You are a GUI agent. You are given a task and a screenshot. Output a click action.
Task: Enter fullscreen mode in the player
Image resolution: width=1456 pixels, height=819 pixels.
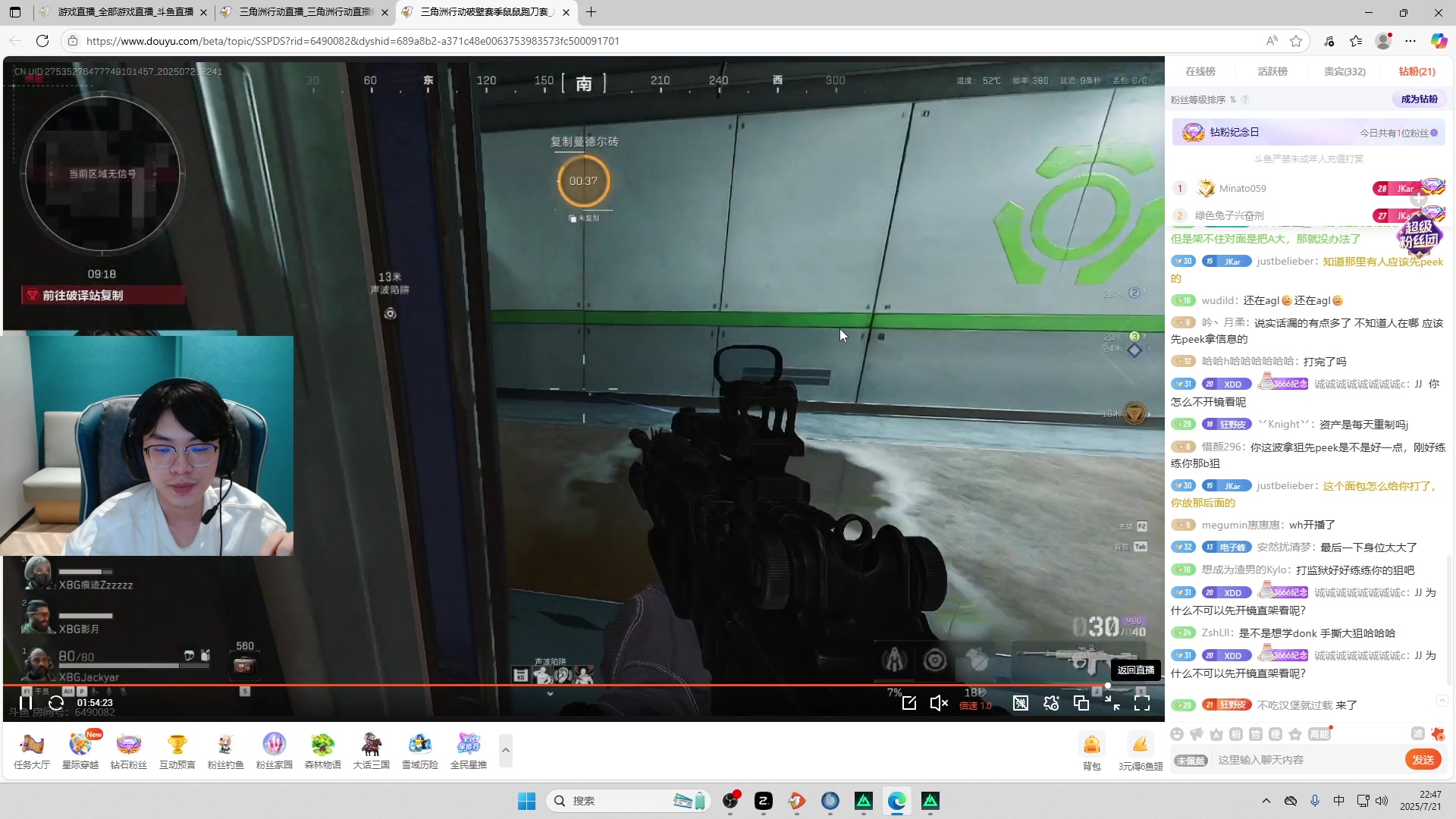[1142, 704]
